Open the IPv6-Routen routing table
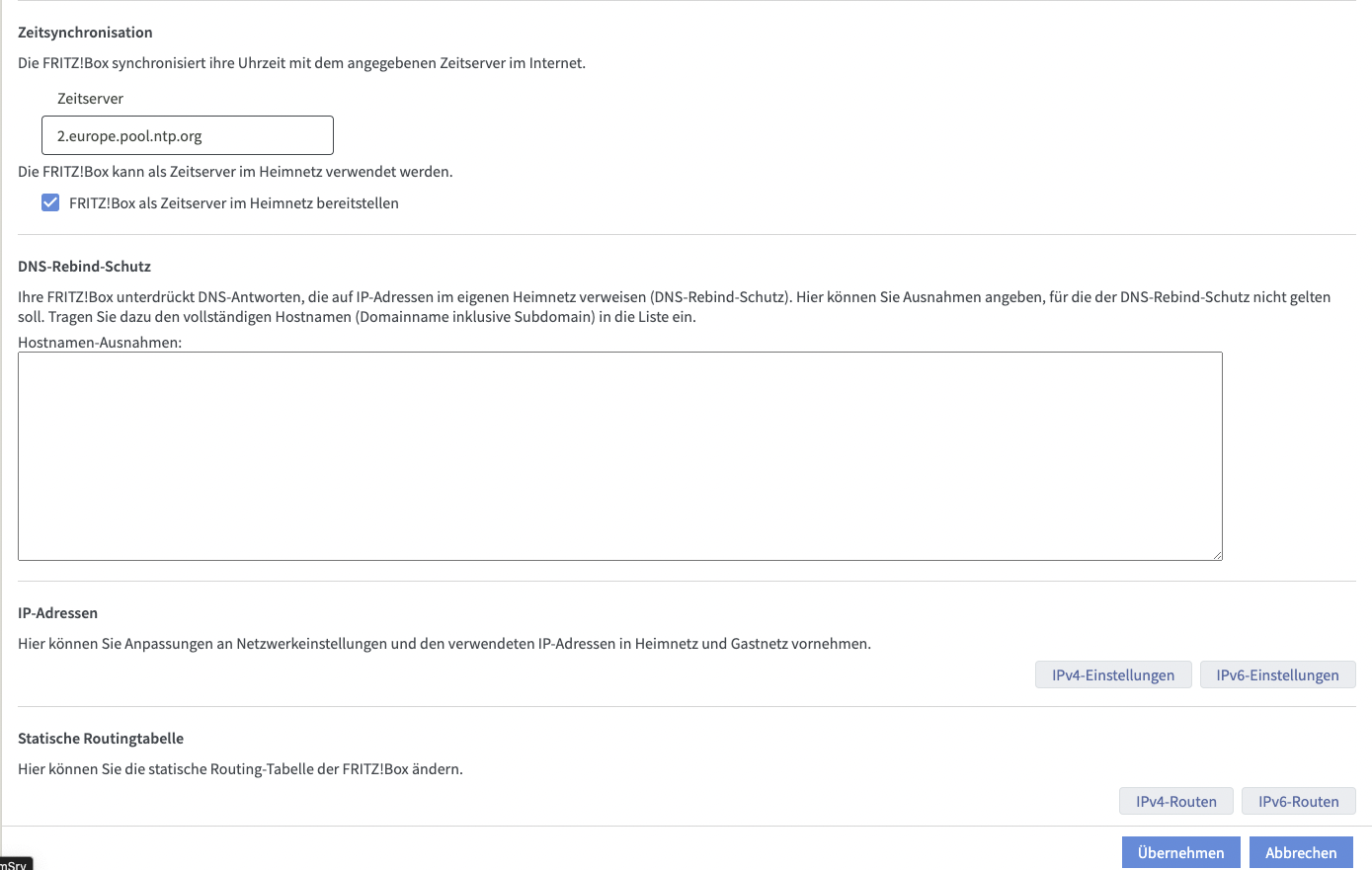This screenshot has width=1372, height=870. [x=1298, y=801]
